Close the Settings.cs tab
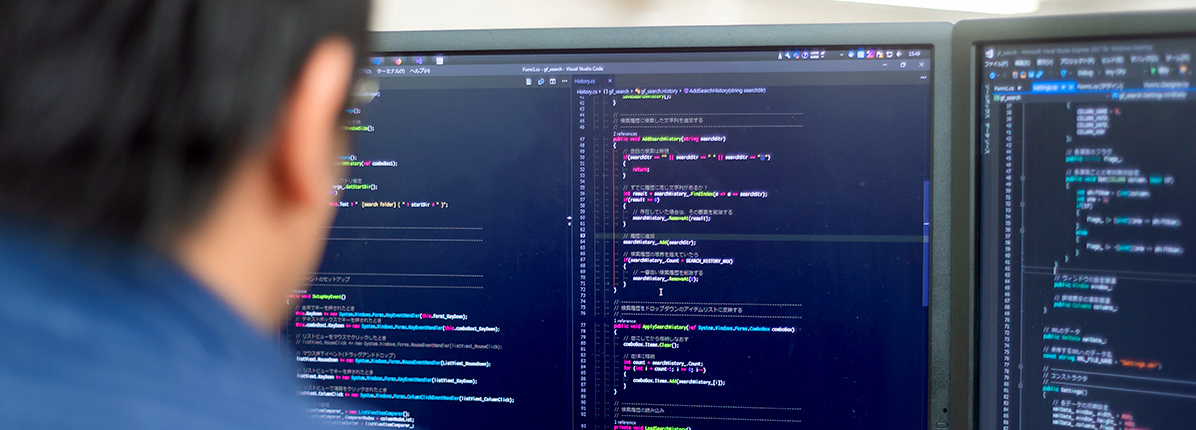Viewport: 1196px width, 430px height. click(1072, 88)
